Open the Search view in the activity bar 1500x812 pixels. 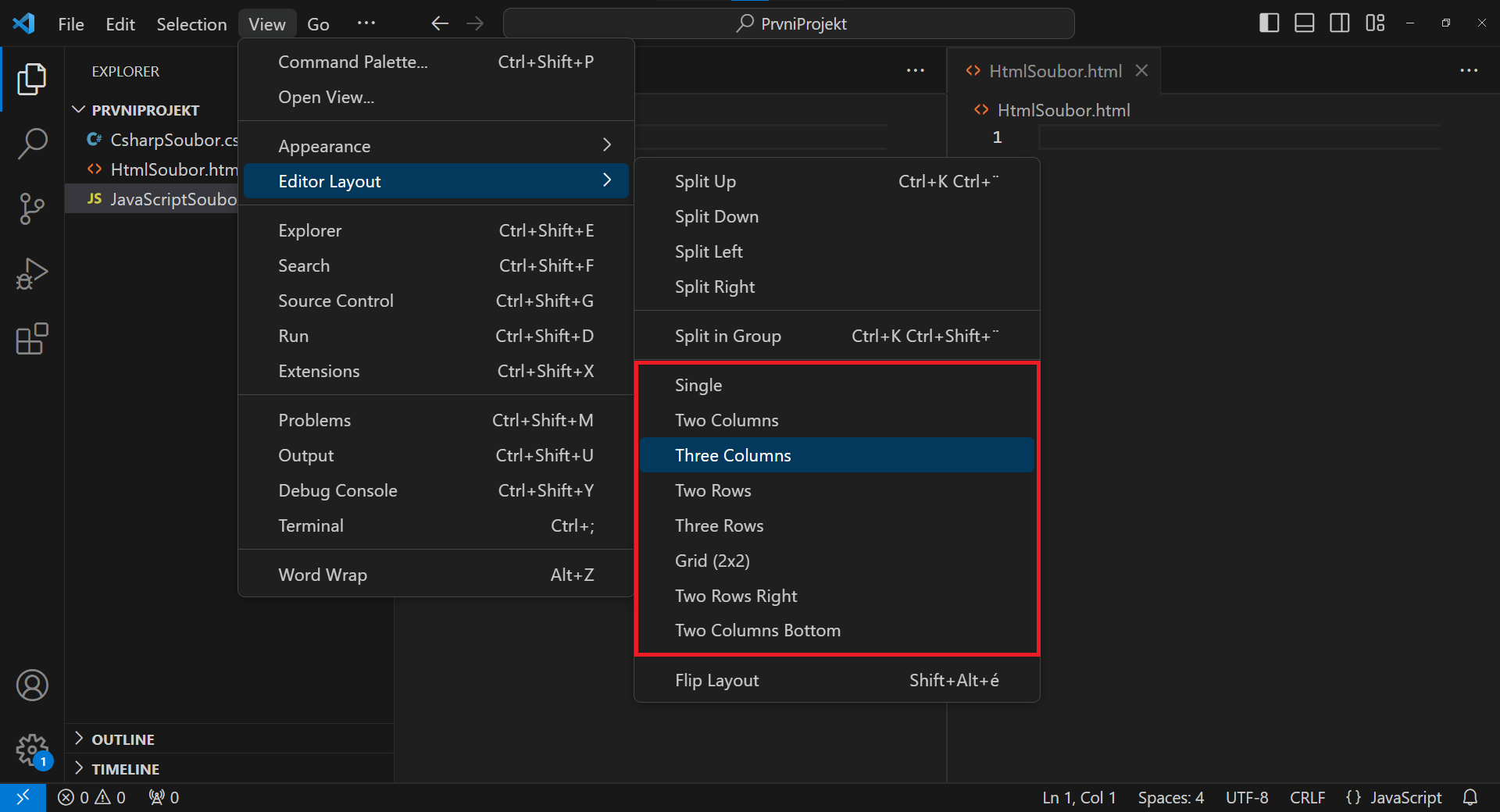tap(32, 144)
